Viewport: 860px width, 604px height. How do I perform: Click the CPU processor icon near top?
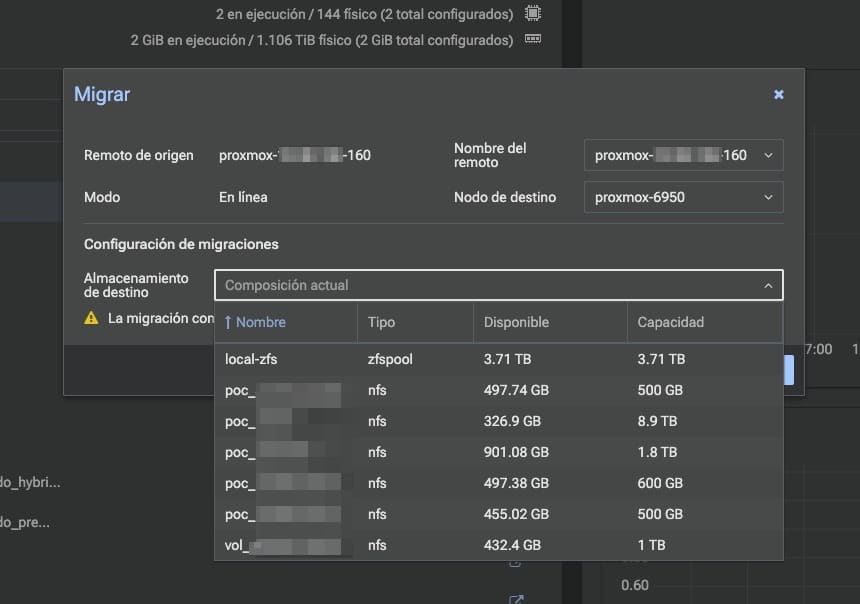click(x=533, y=13)
